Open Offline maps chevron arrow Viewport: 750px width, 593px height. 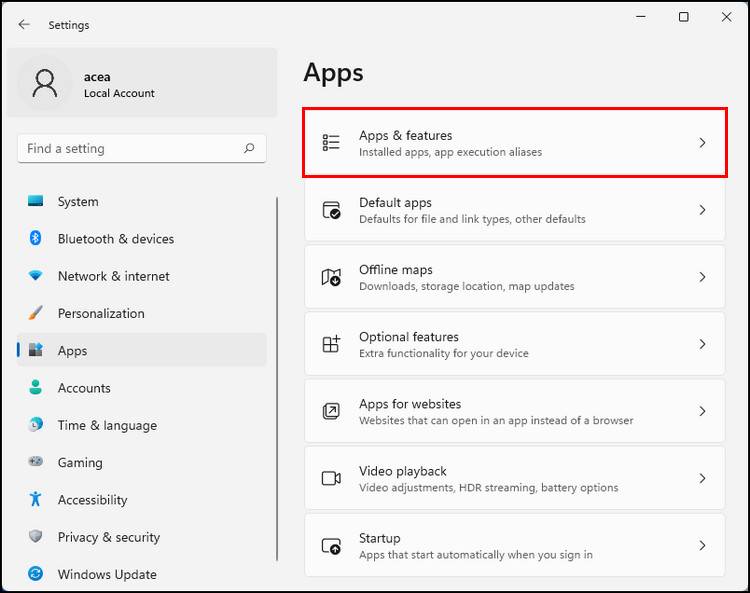702,277
